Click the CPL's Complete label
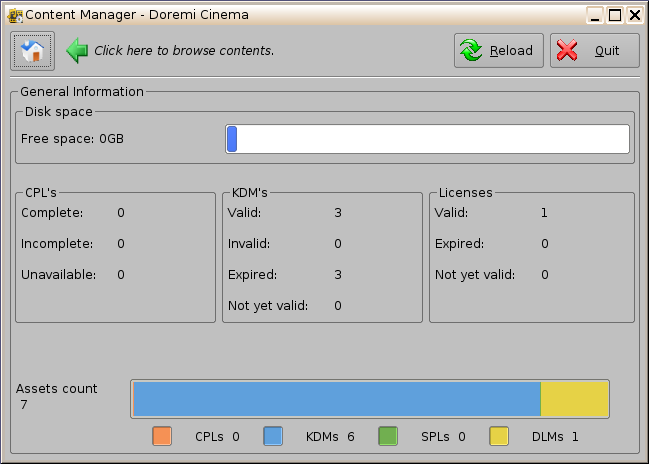Screen dimensions: 649x464 52,213
